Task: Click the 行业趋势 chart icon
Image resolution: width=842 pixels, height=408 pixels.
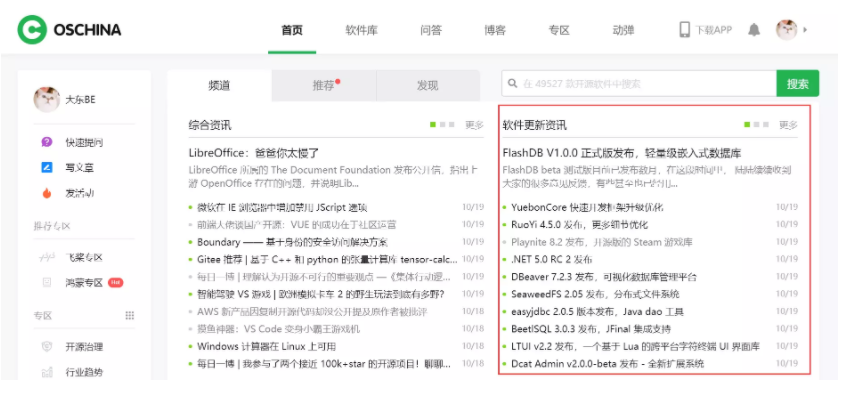Action: pyautogui.click(x=47, y=371)
